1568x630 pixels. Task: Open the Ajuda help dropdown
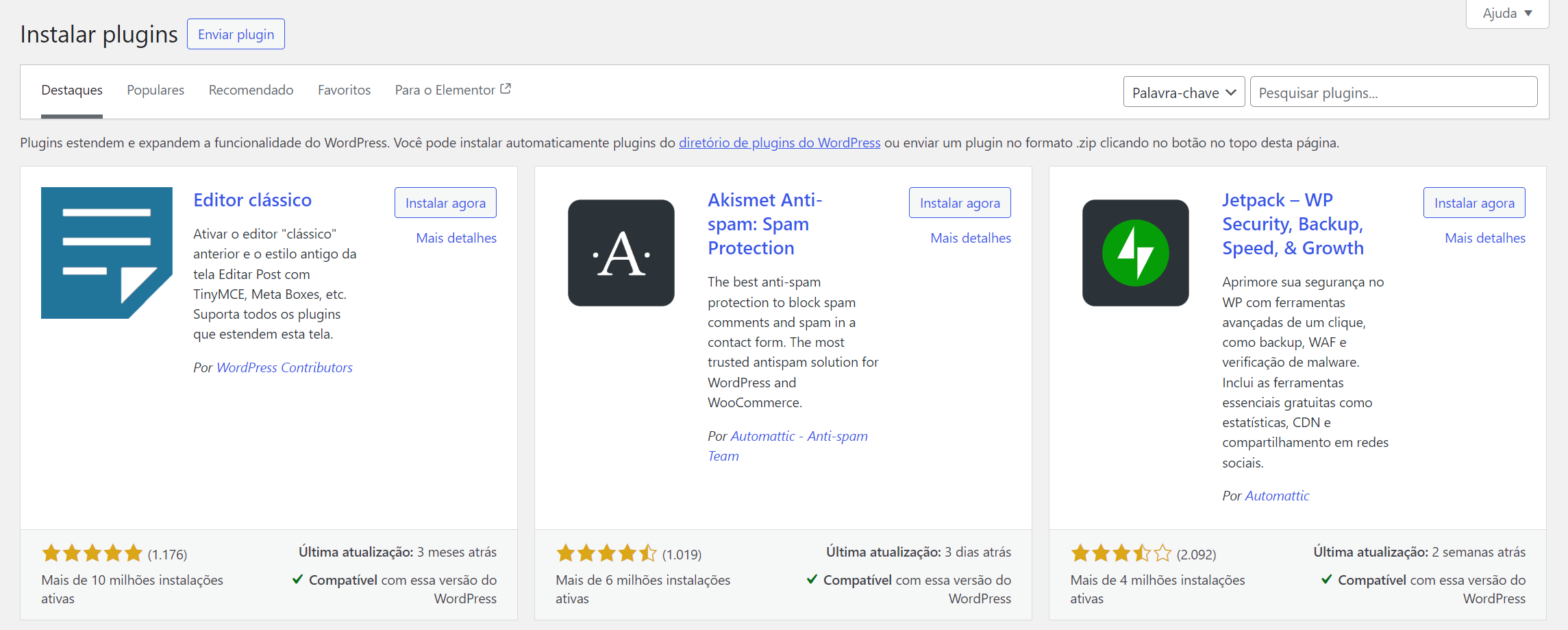1507,14
